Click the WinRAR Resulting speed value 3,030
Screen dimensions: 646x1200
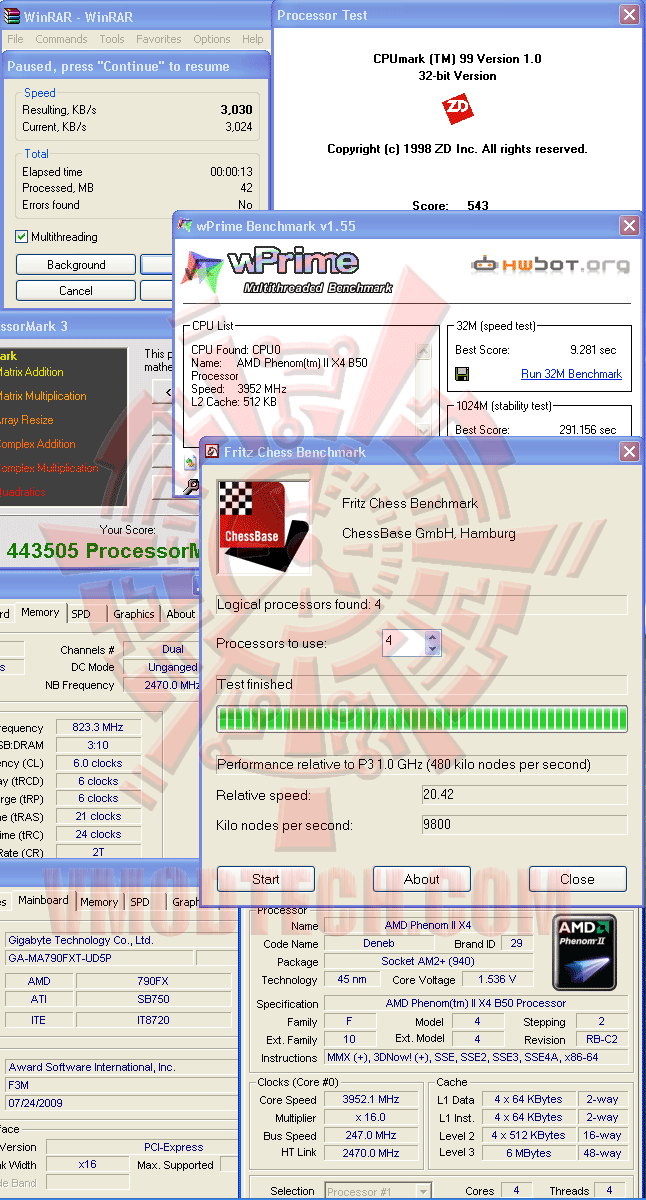(236, 110)
